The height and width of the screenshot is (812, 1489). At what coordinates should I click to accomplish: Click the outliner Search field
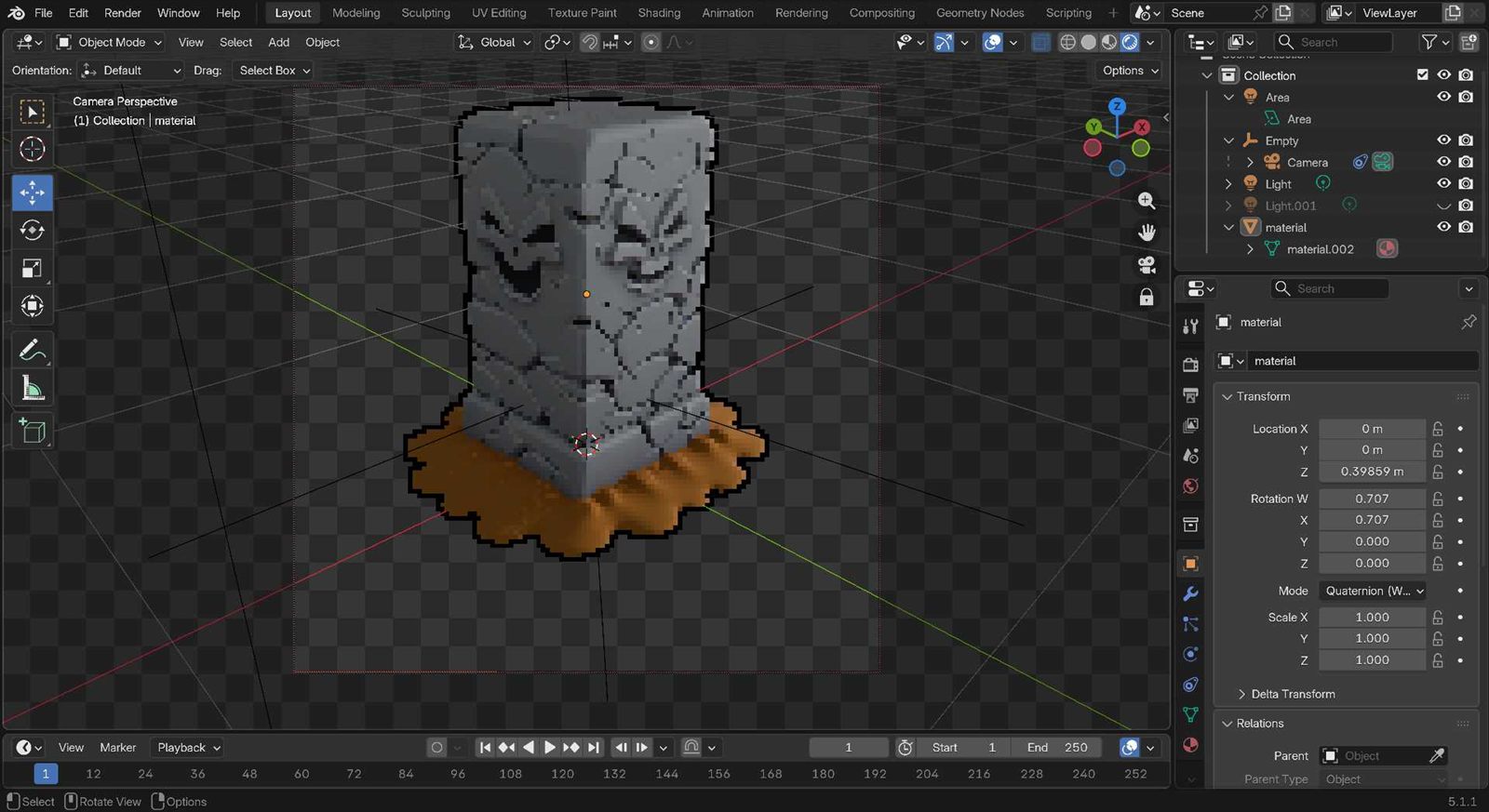(x=1332, y=42)
